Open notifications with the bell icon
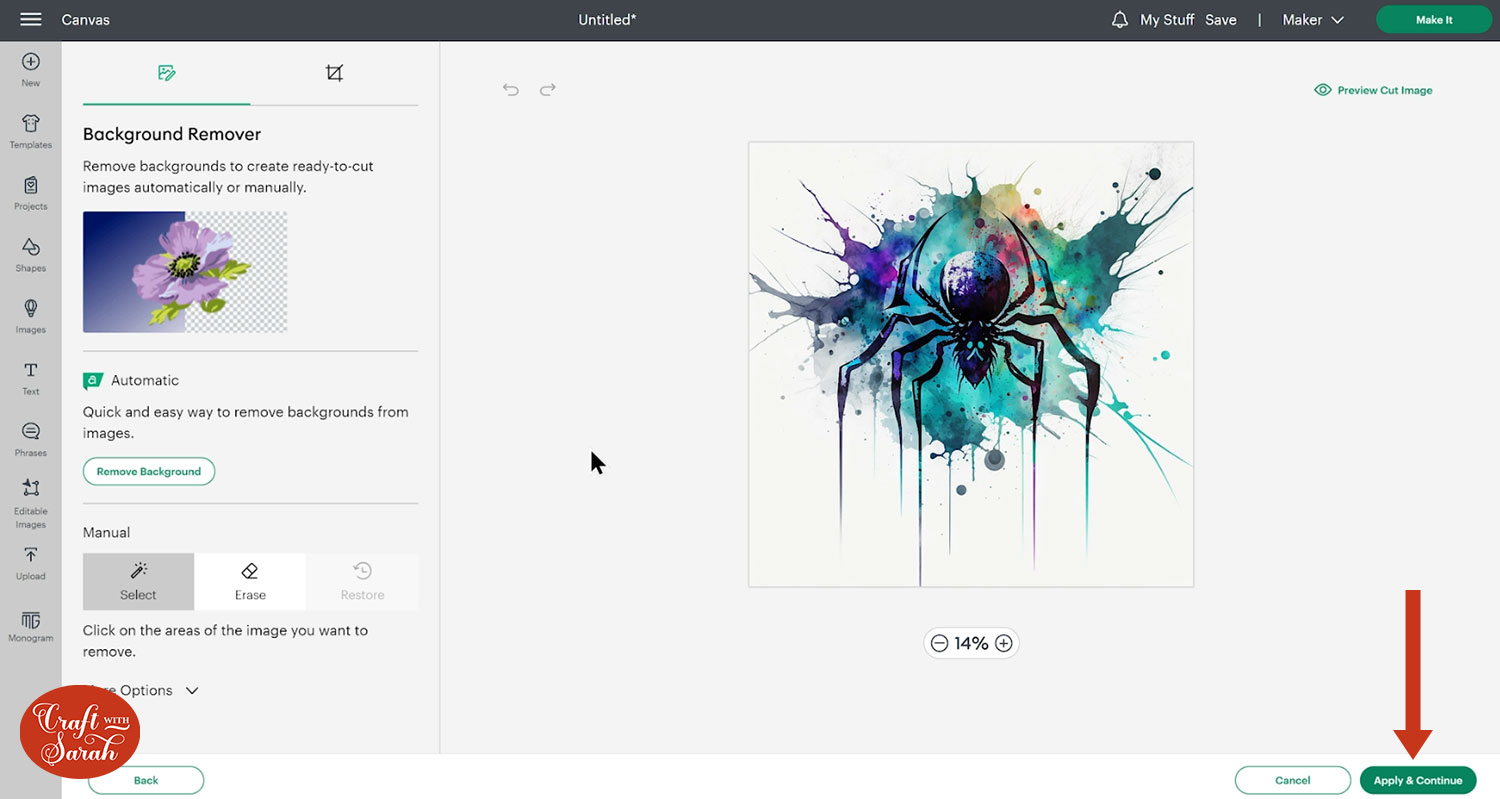 pos(1120,20)
